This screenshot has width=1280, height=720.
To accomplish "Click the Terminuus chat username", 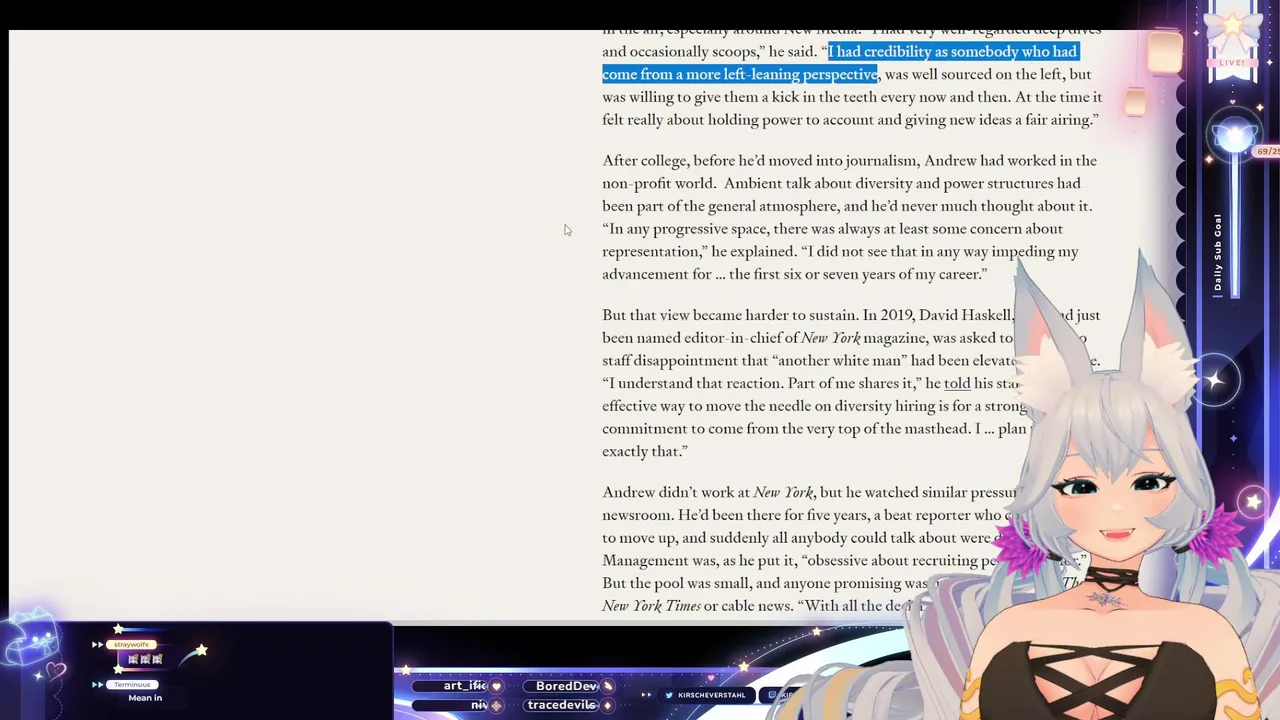I will click(x=131, y=685).
